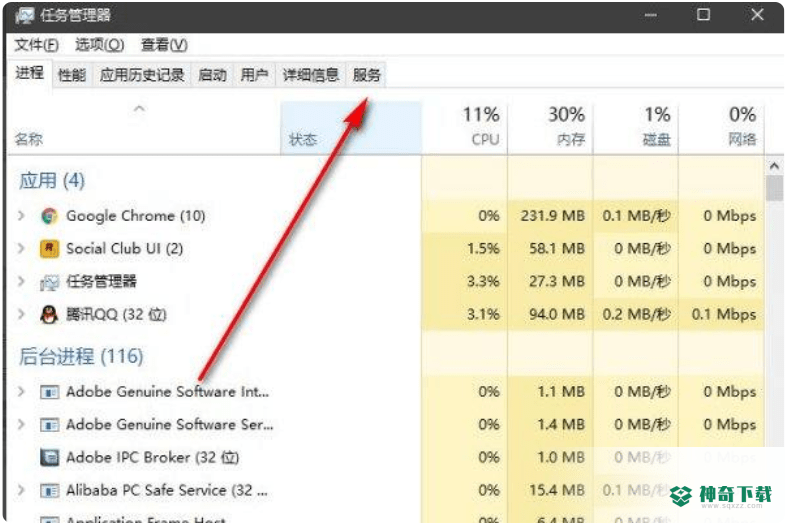
Task: Click the 腾讯QQ penguin icon
Action: [49, 315]
